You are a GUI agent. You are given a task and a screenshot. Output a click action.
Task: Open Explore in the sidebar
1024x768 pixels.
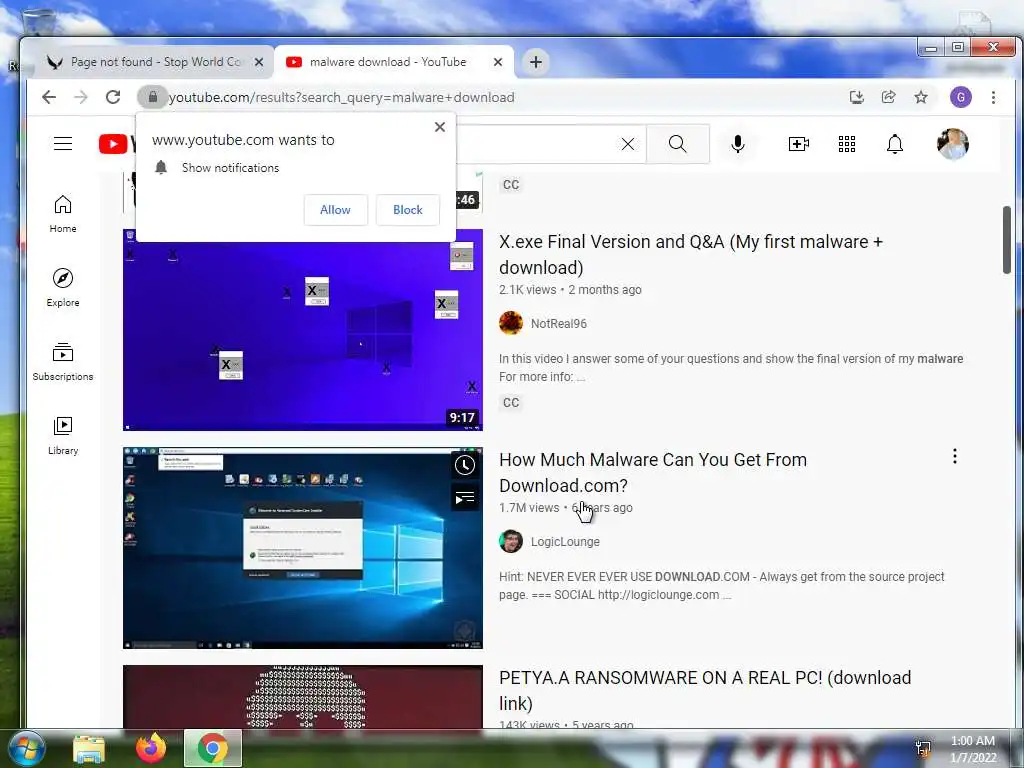(x=63, y=288)
